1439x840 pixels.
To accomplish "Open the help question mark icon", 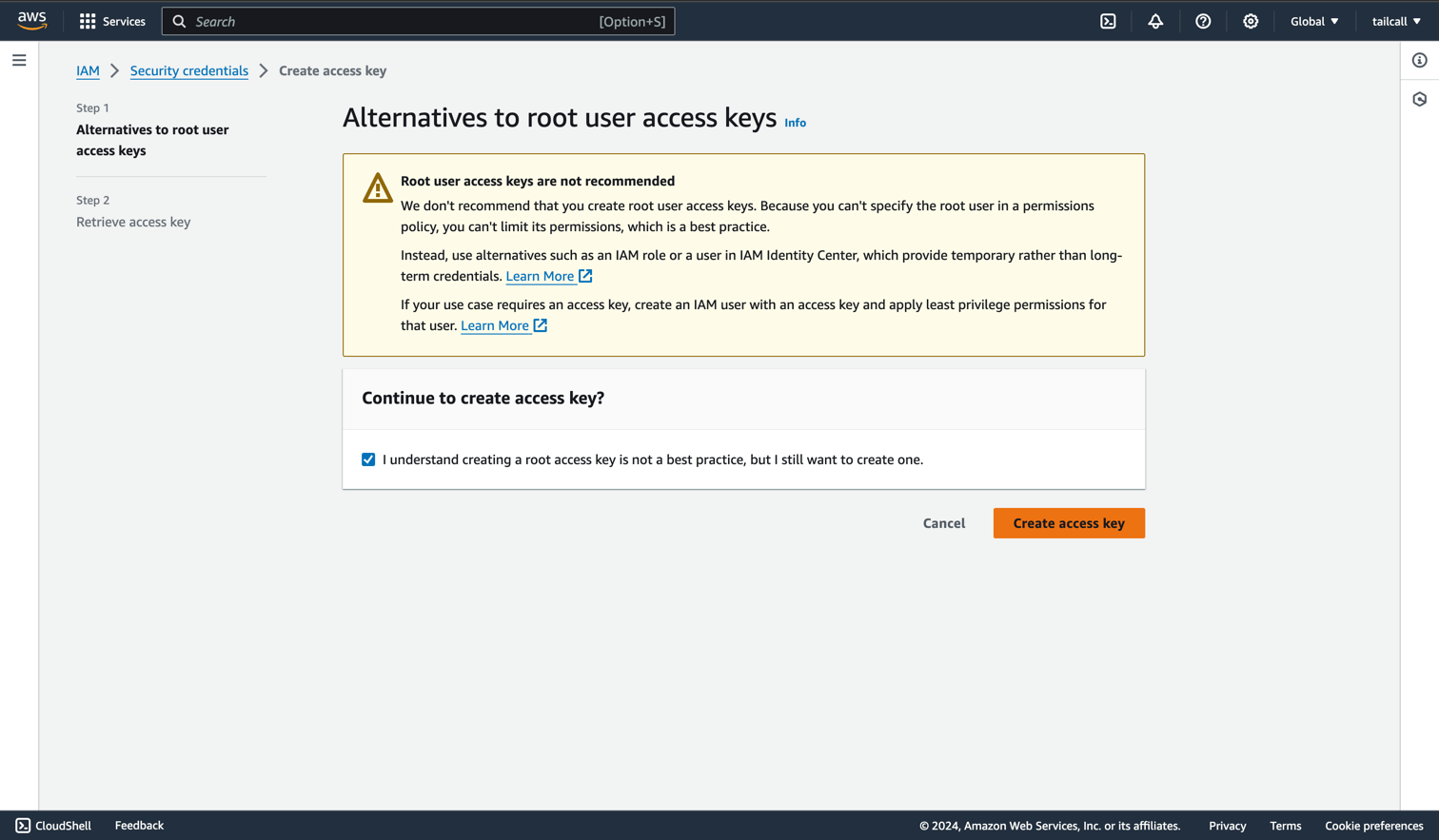I will click(x=1203, y=21).
